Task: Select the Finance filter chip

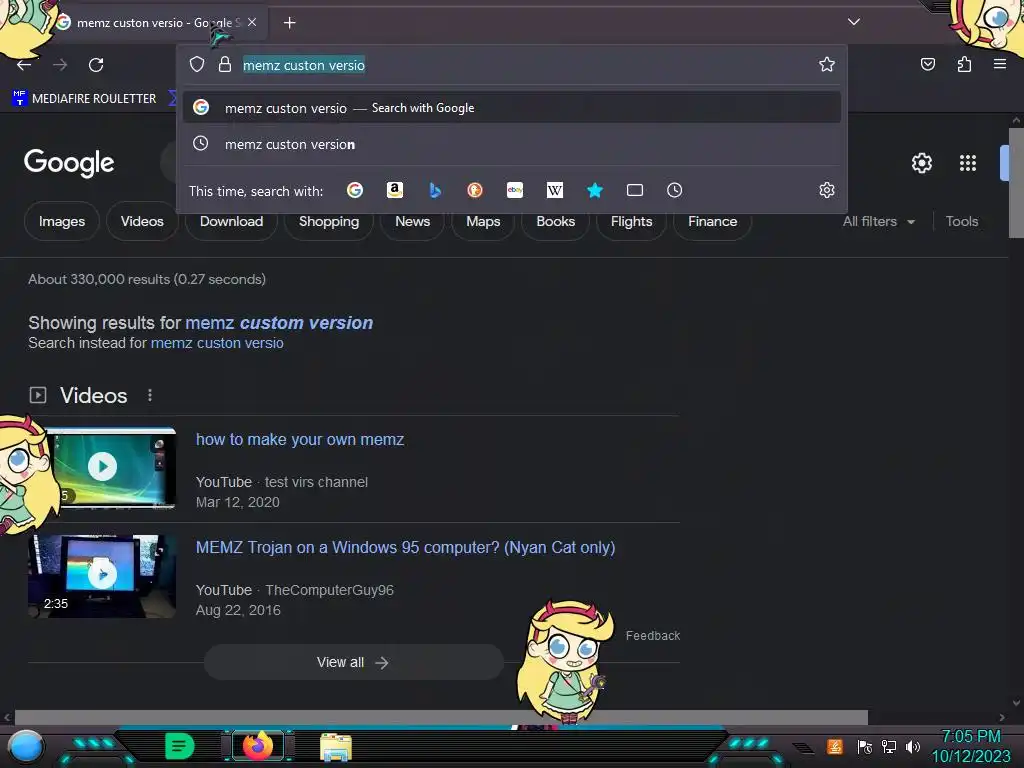Action: 712,221
